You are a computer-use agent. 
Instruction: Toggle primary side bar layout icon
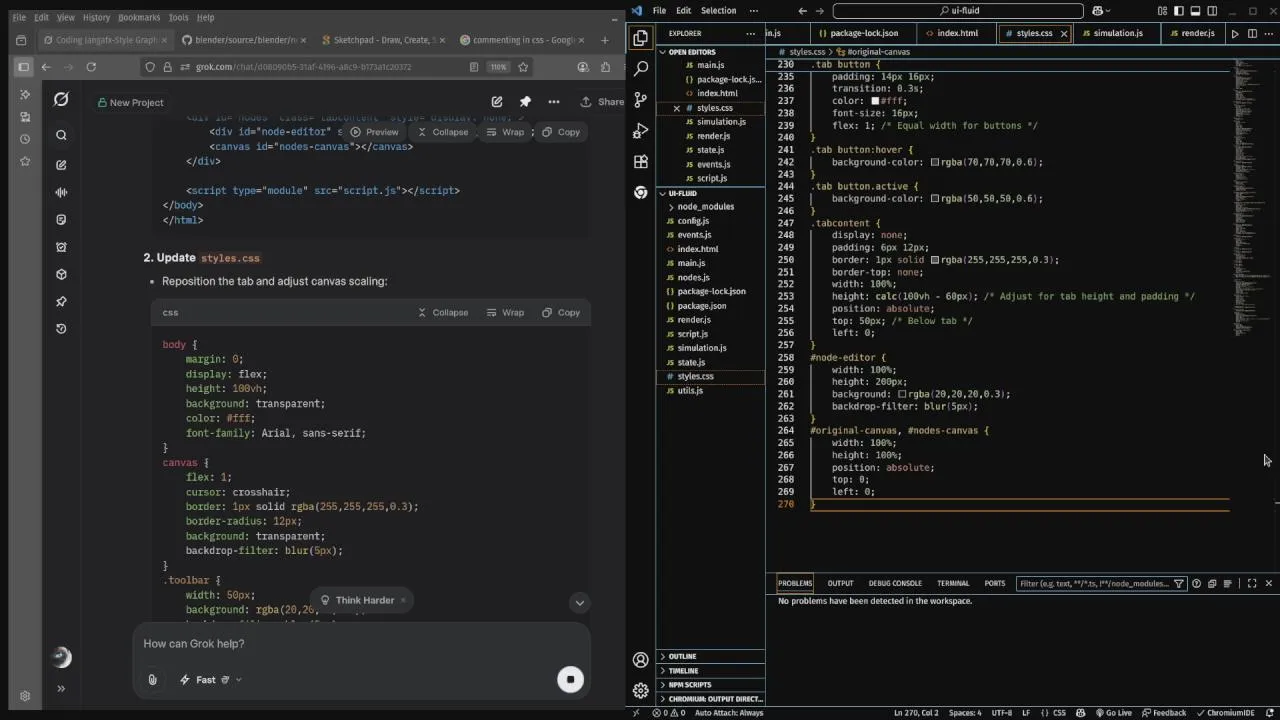tap(1179, 11)
